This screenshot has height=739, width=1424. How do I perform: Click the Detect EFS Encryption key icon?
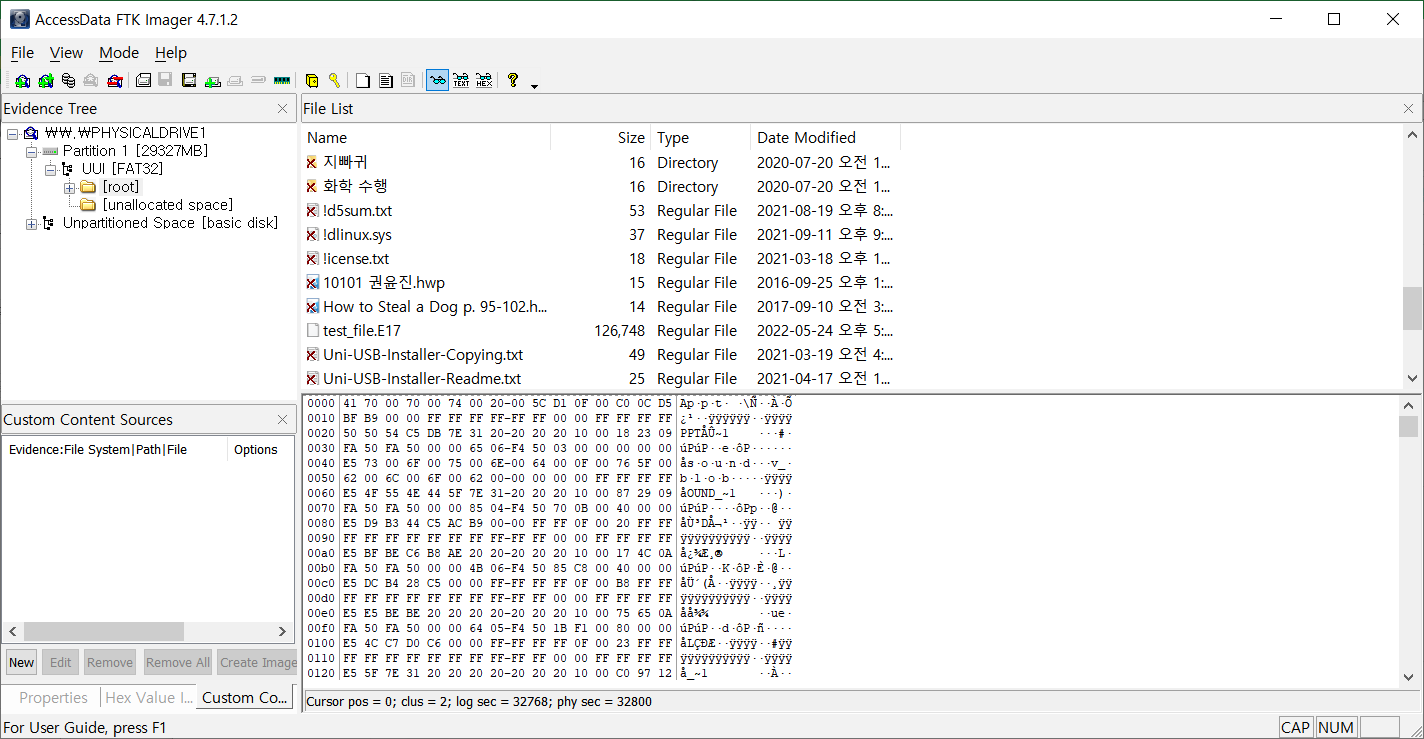[x=334, y=80]
